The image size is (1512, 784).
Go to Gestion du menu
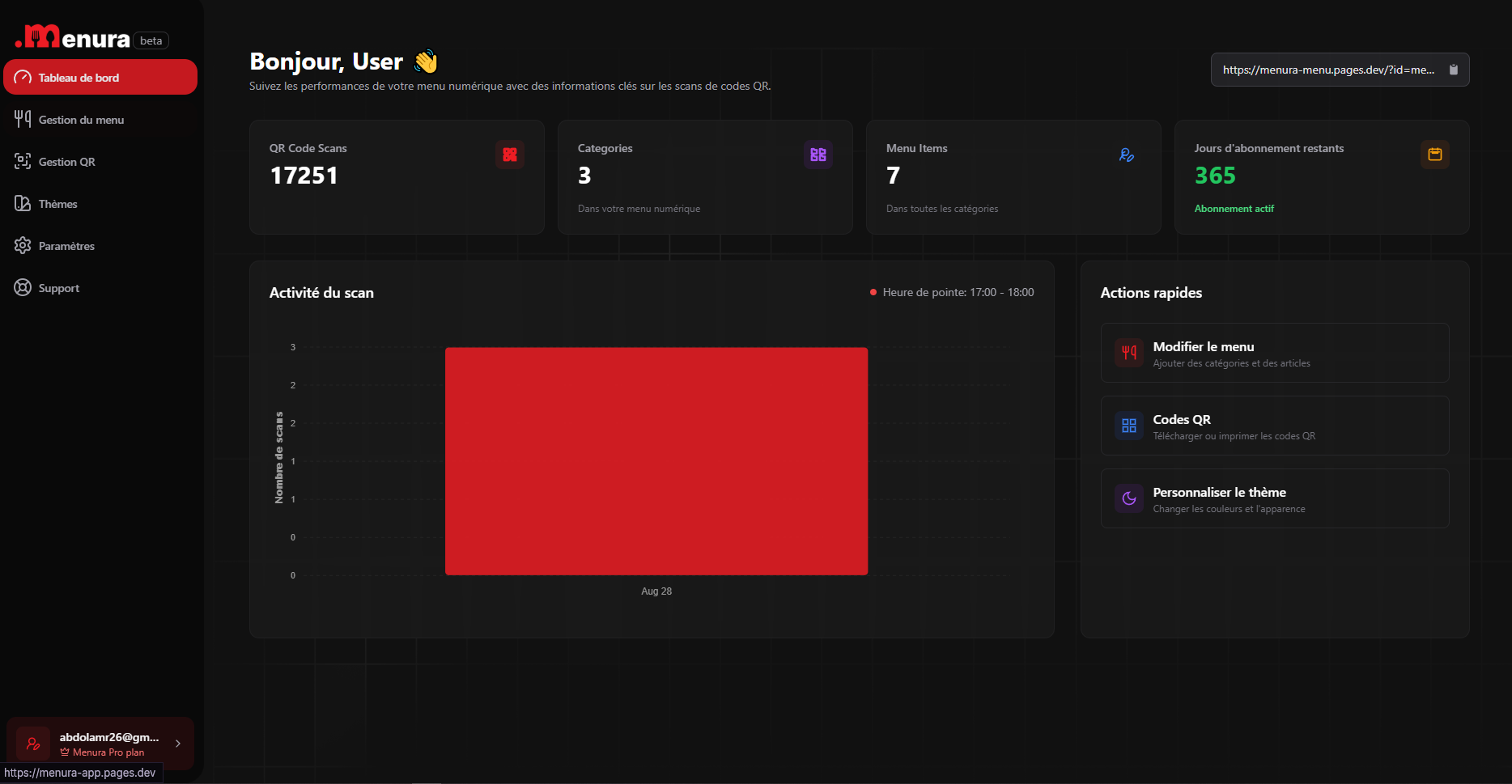point(81,120)
